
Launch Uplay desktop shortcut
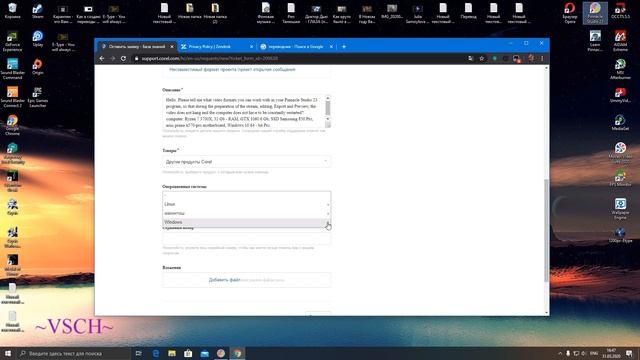pos(38,39)
